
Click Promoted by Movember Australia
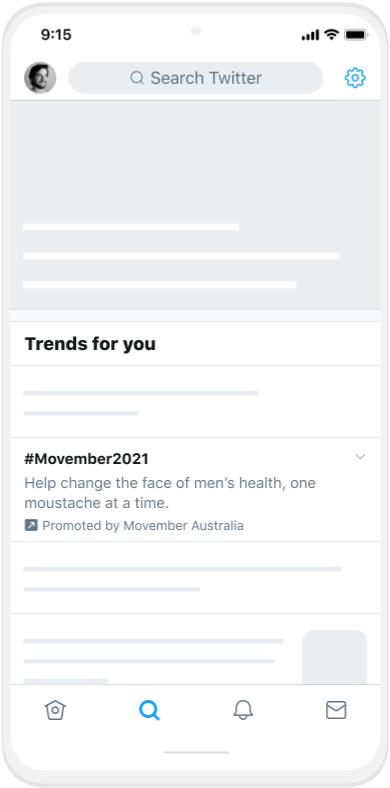click(x=143, y=526)
